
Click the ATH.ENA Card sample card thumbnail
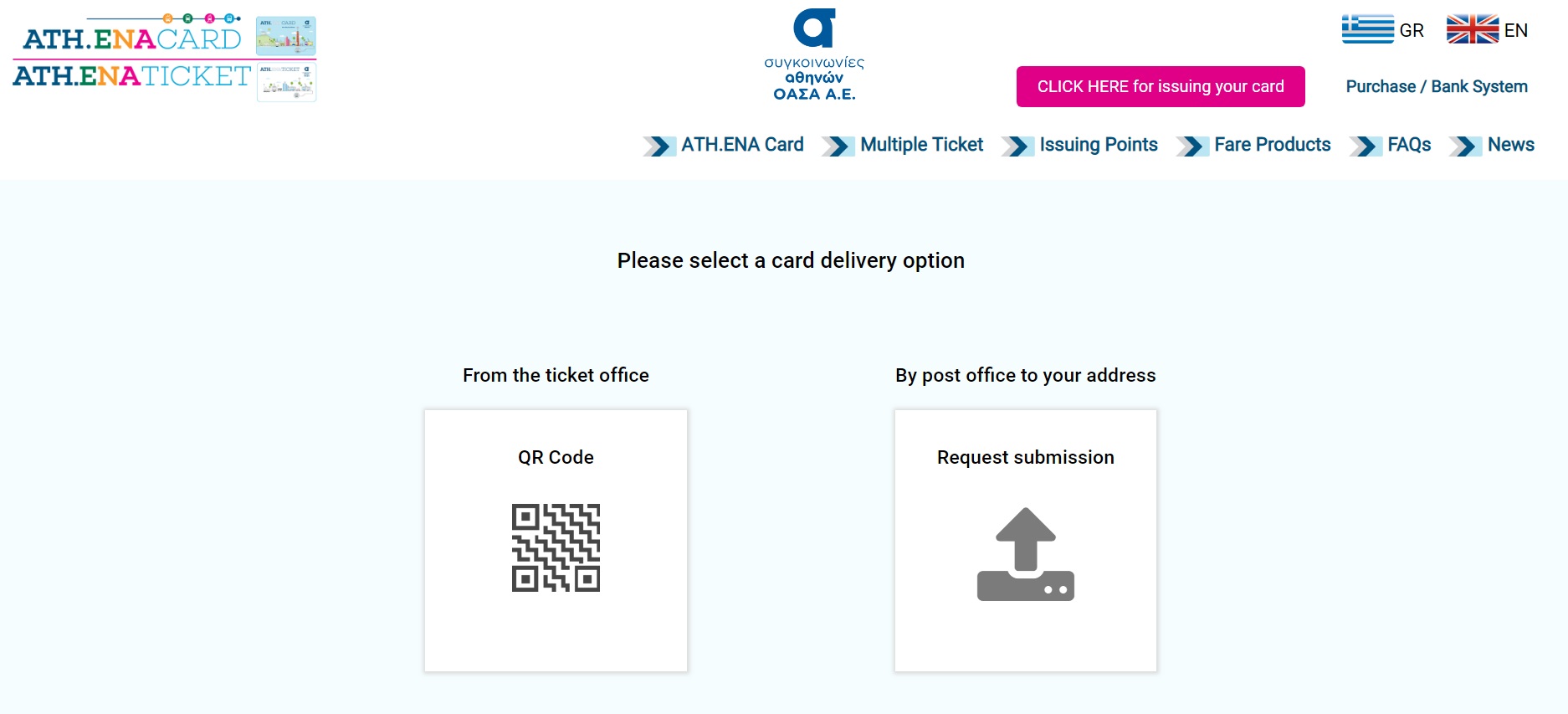pos(285,37)
